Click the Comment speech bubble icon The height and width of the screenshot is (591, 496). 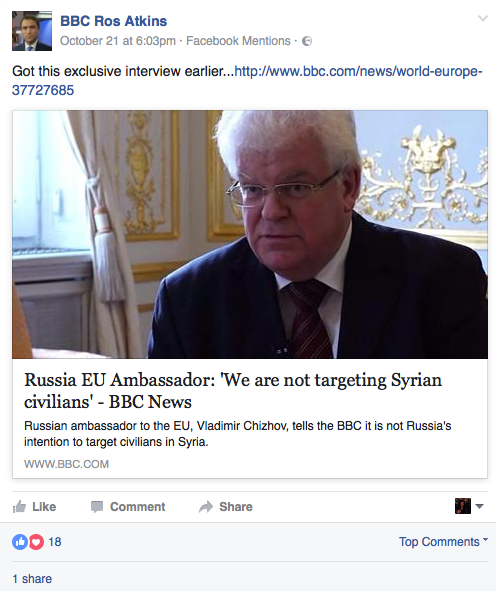(x=97, y=507)
